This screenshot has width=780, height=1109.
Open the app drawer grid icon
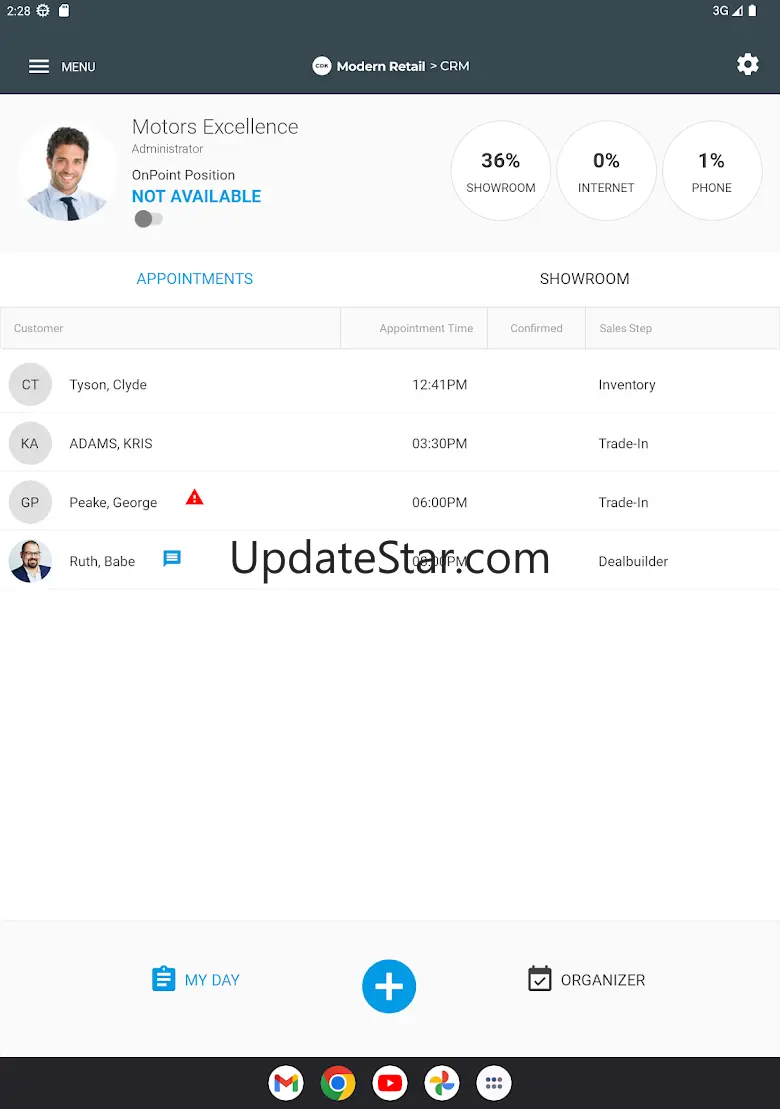pos(494,1083)
